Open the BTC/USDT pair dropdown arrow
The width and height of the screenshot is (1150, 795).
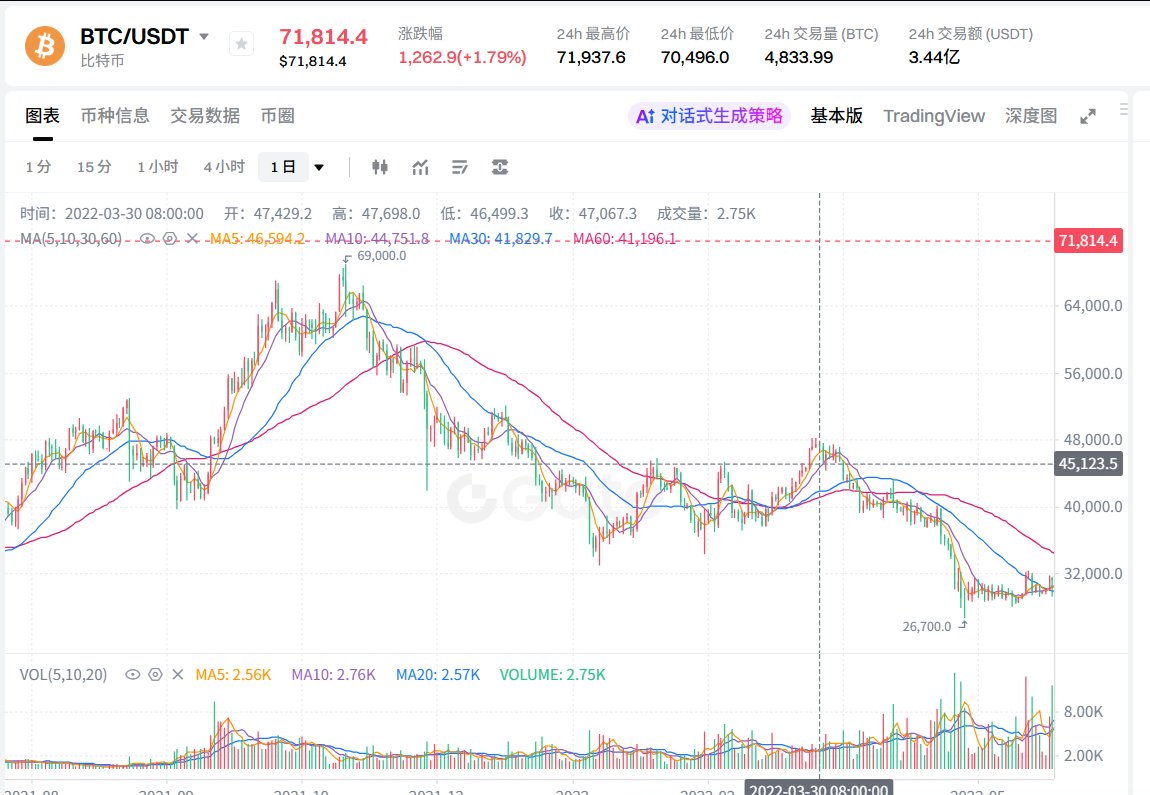(205, 36)
